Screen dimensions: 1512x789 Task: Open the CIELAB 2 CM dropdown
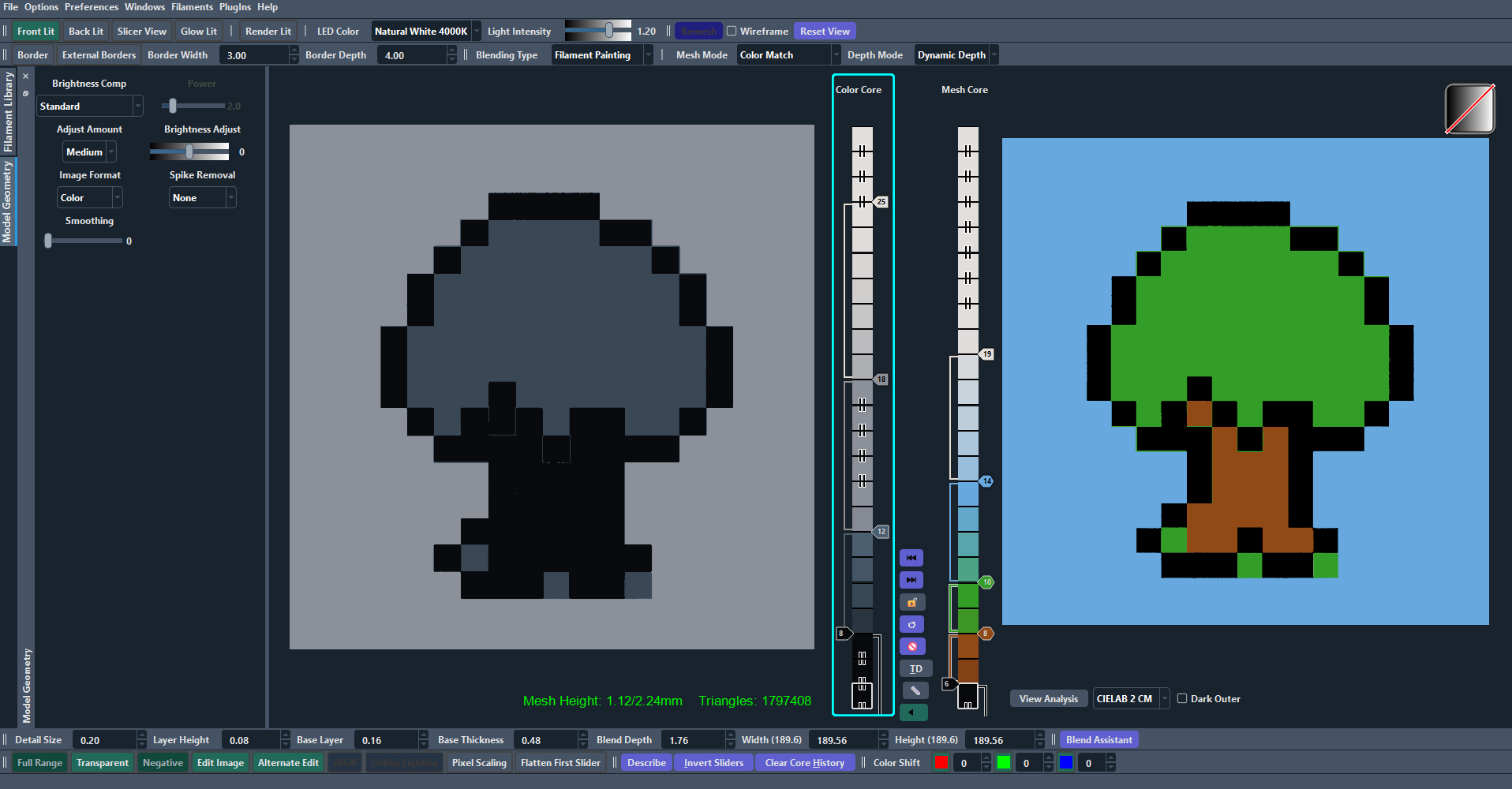click(1130, 698)
